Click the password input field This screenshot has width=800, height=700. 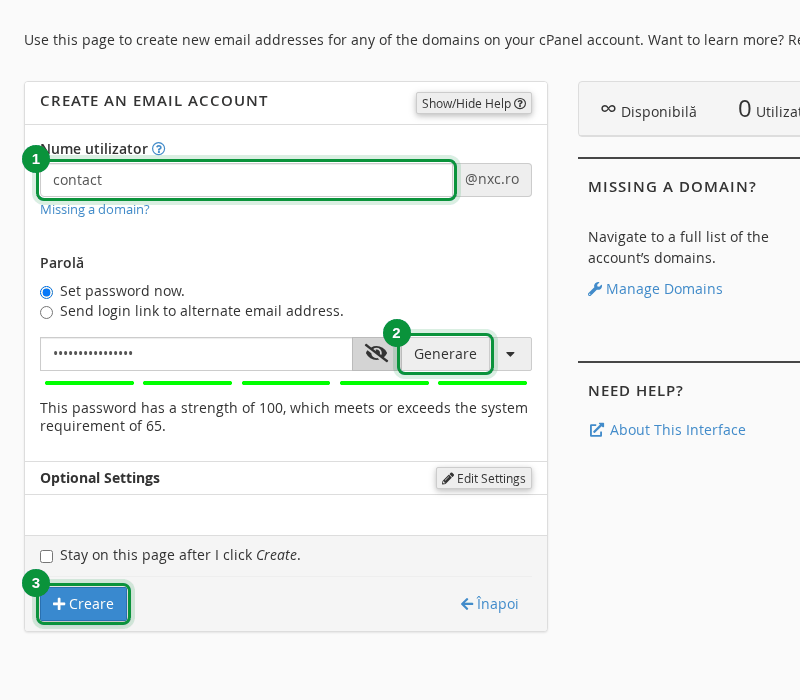point(196,354)
